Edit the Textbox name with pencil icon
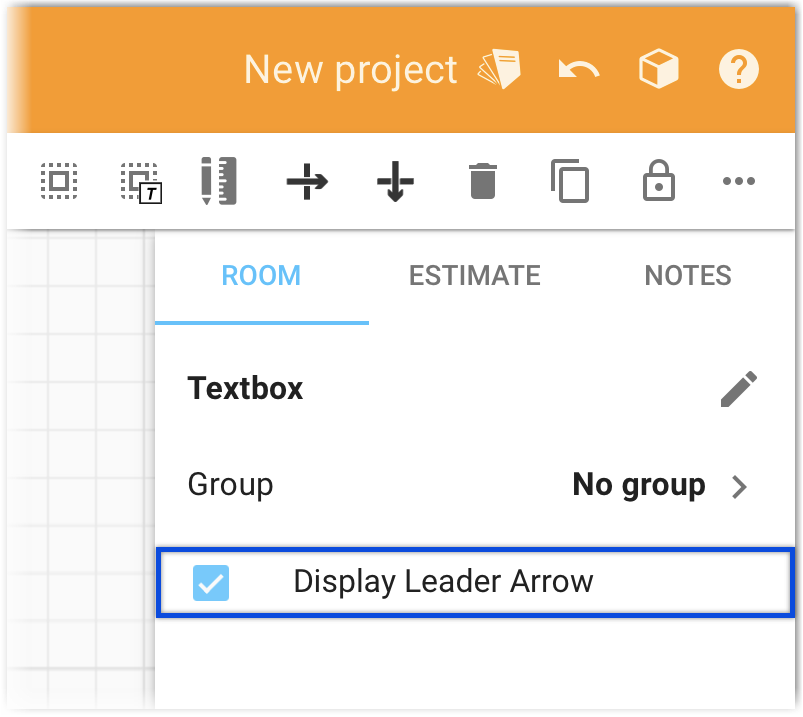The height and width of the screenshot is (717, 803). (738, 389)
